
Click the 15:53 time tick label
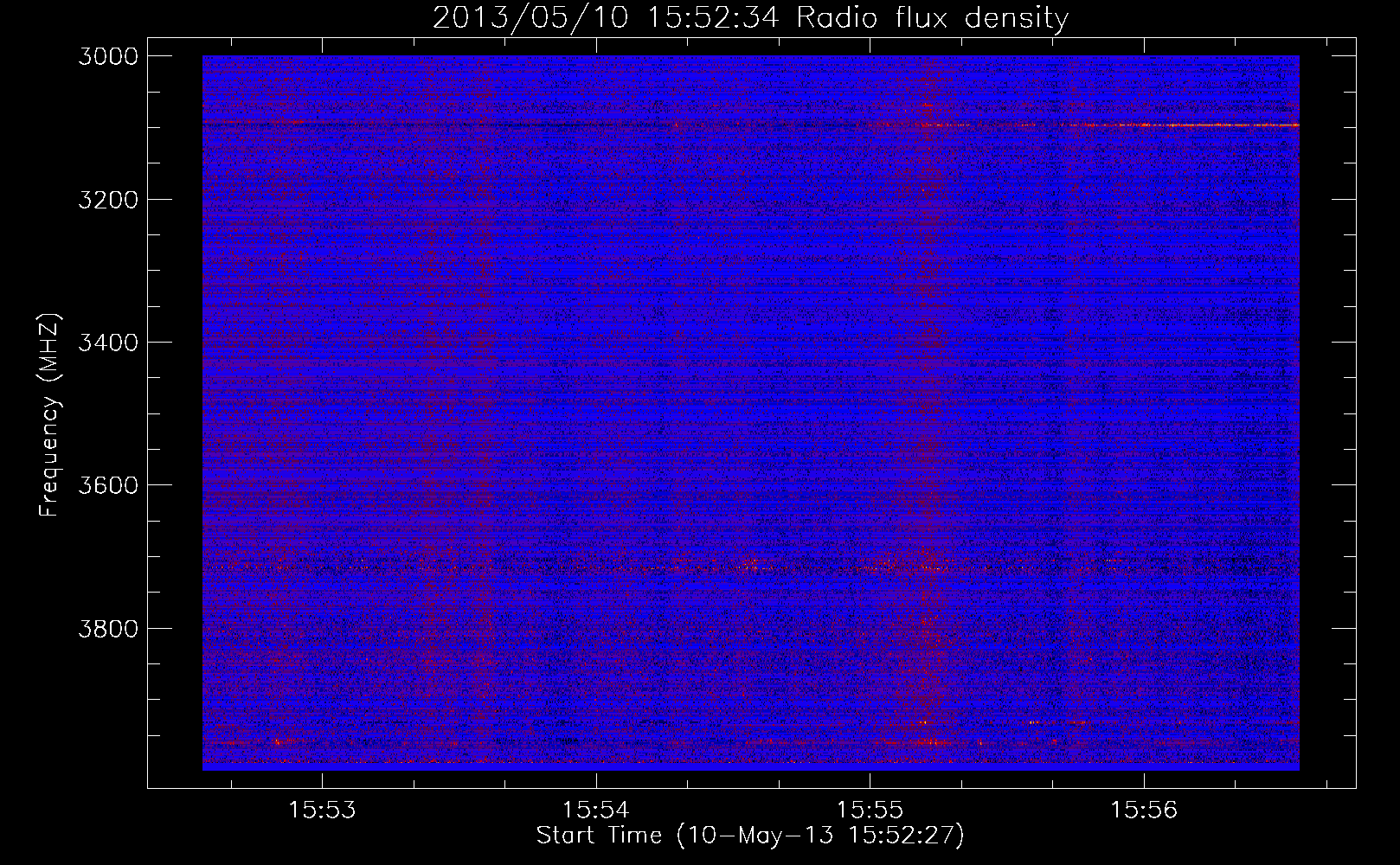click(x=323, y=811)
